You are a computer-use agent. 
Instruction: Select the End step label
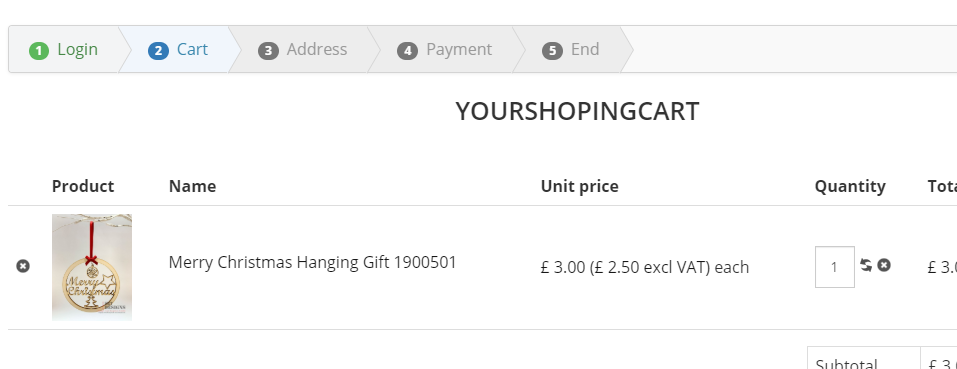[585, 49]
